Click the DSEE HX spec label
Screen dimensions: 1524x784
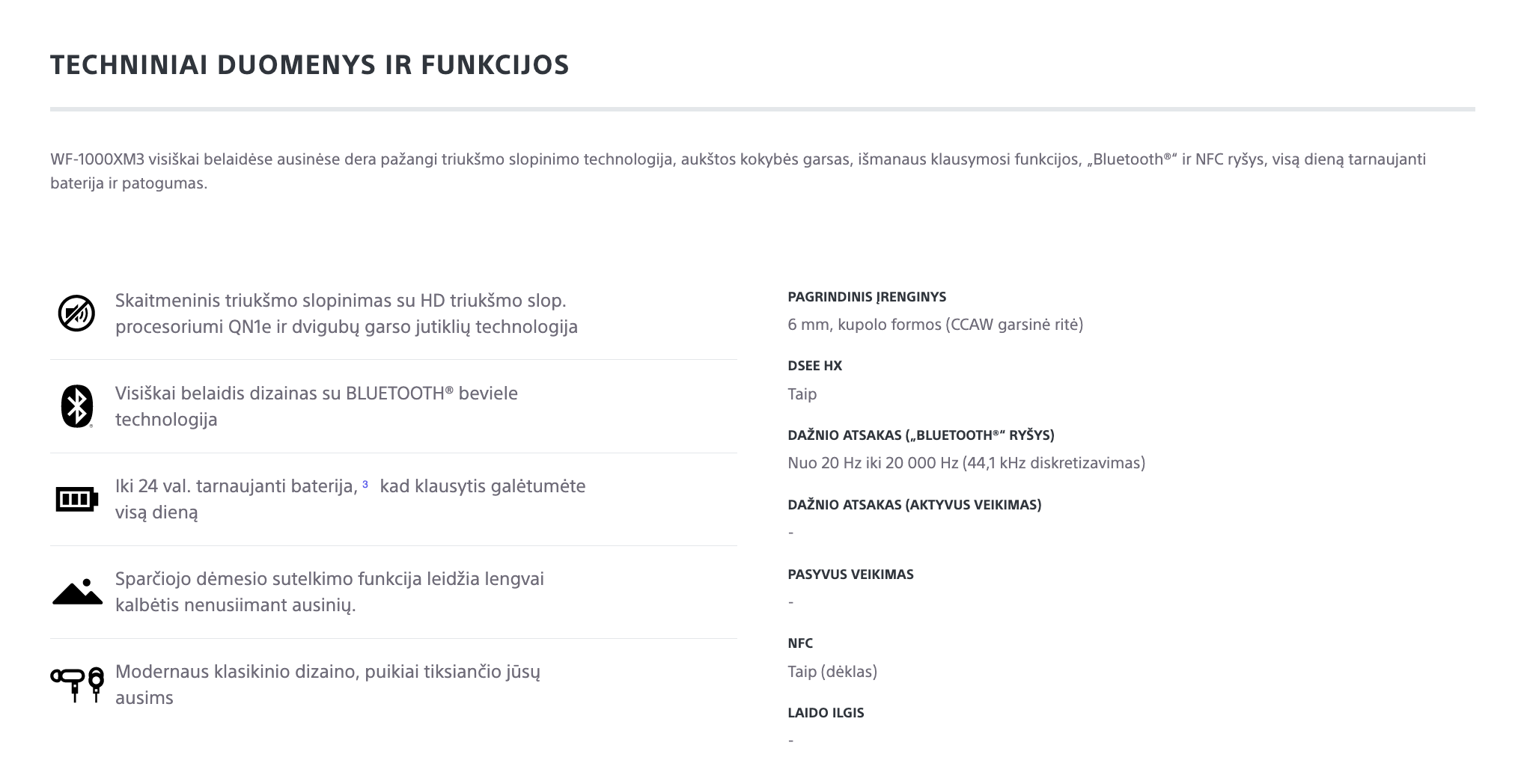[x=814, y=366]
